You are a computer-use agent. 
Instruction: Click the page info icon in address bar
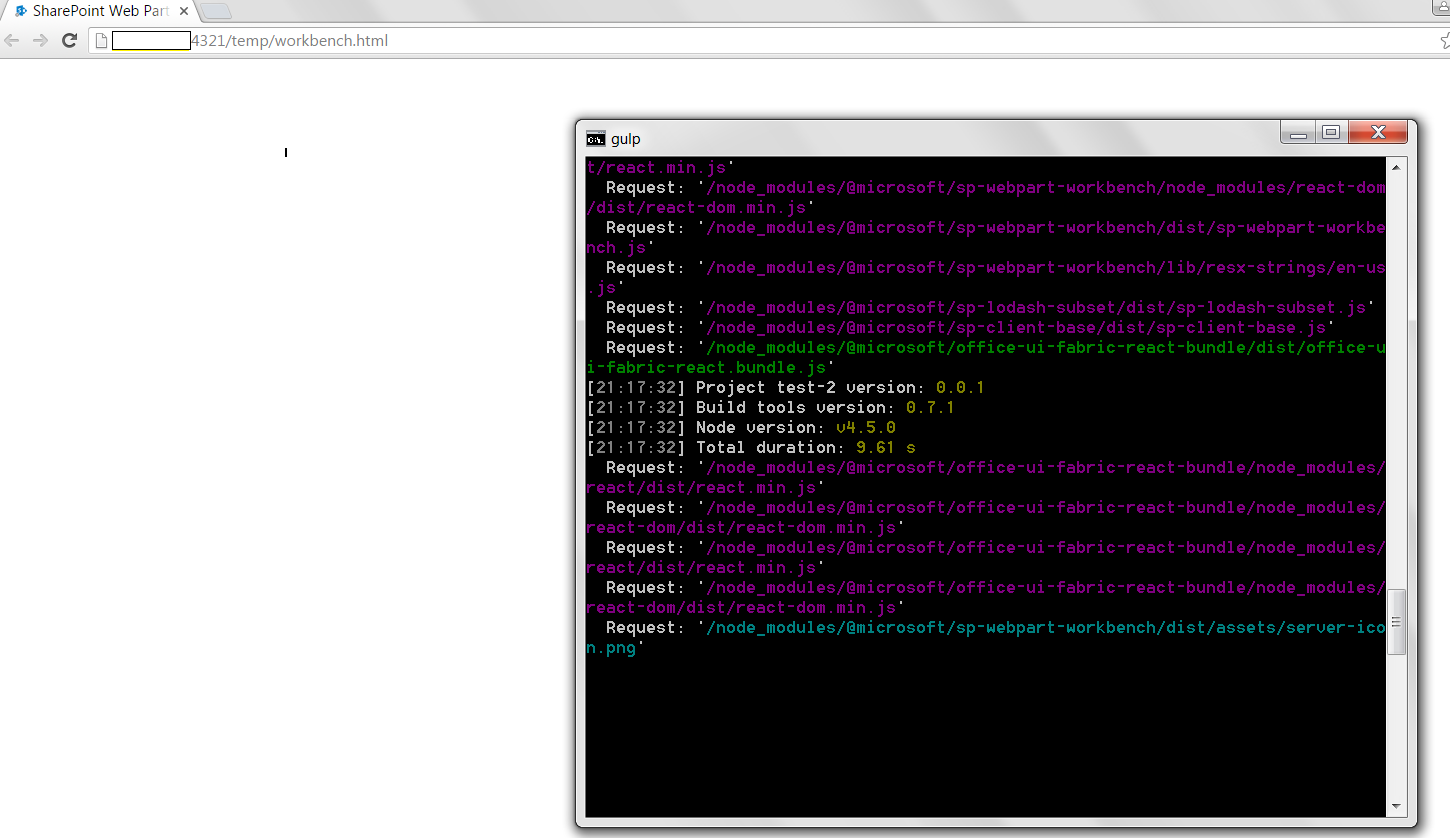(x=100, y=41)
